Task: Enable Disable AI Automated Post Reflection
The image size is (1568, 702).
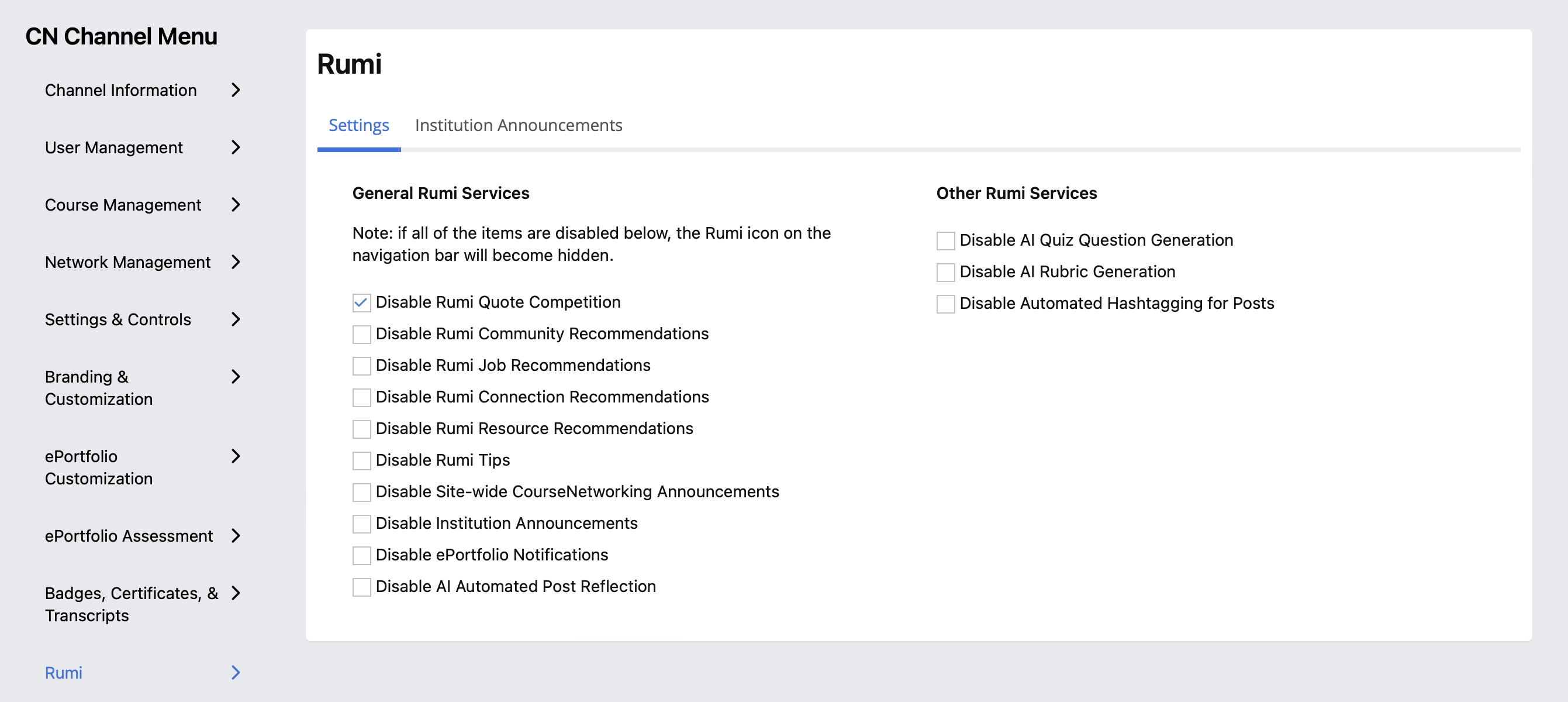Action: click(361, 587)
